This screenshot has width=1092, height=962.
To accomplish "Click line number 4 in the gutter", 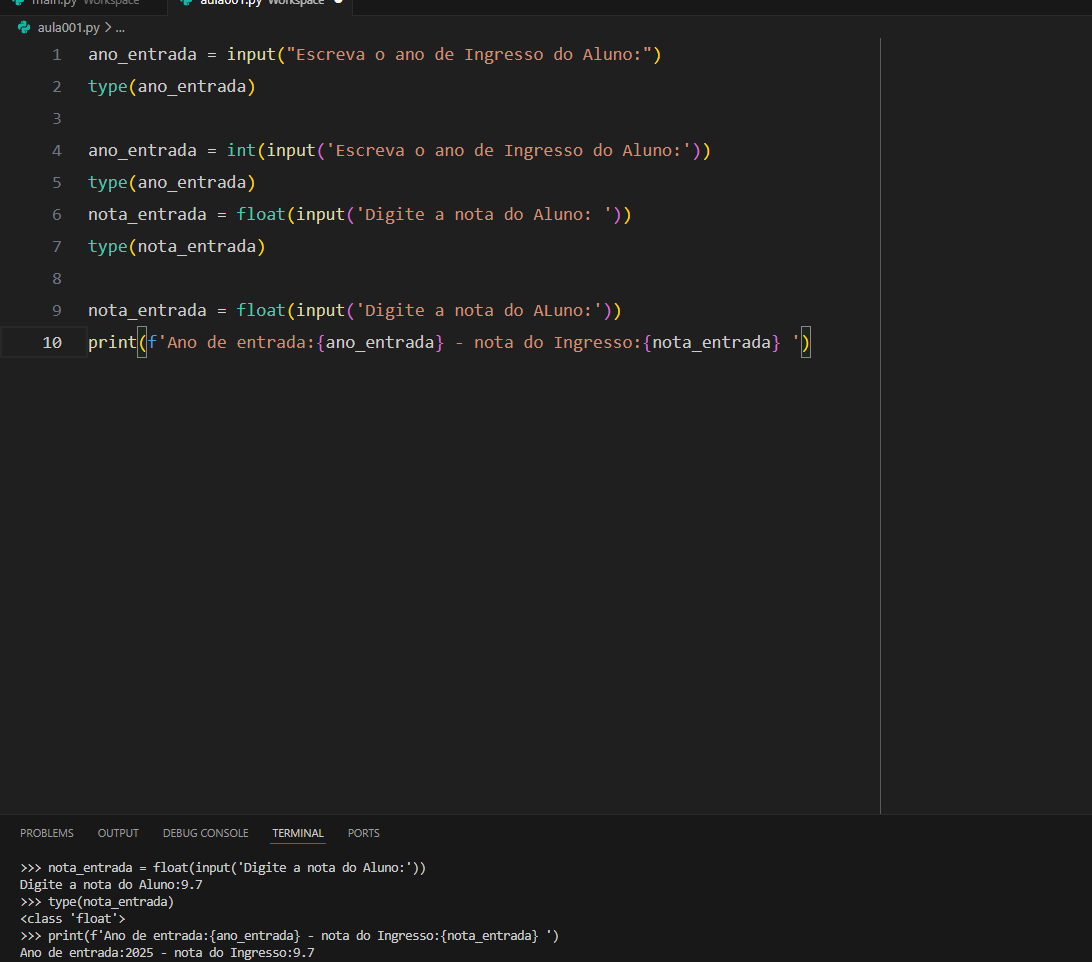I will 57,151.
